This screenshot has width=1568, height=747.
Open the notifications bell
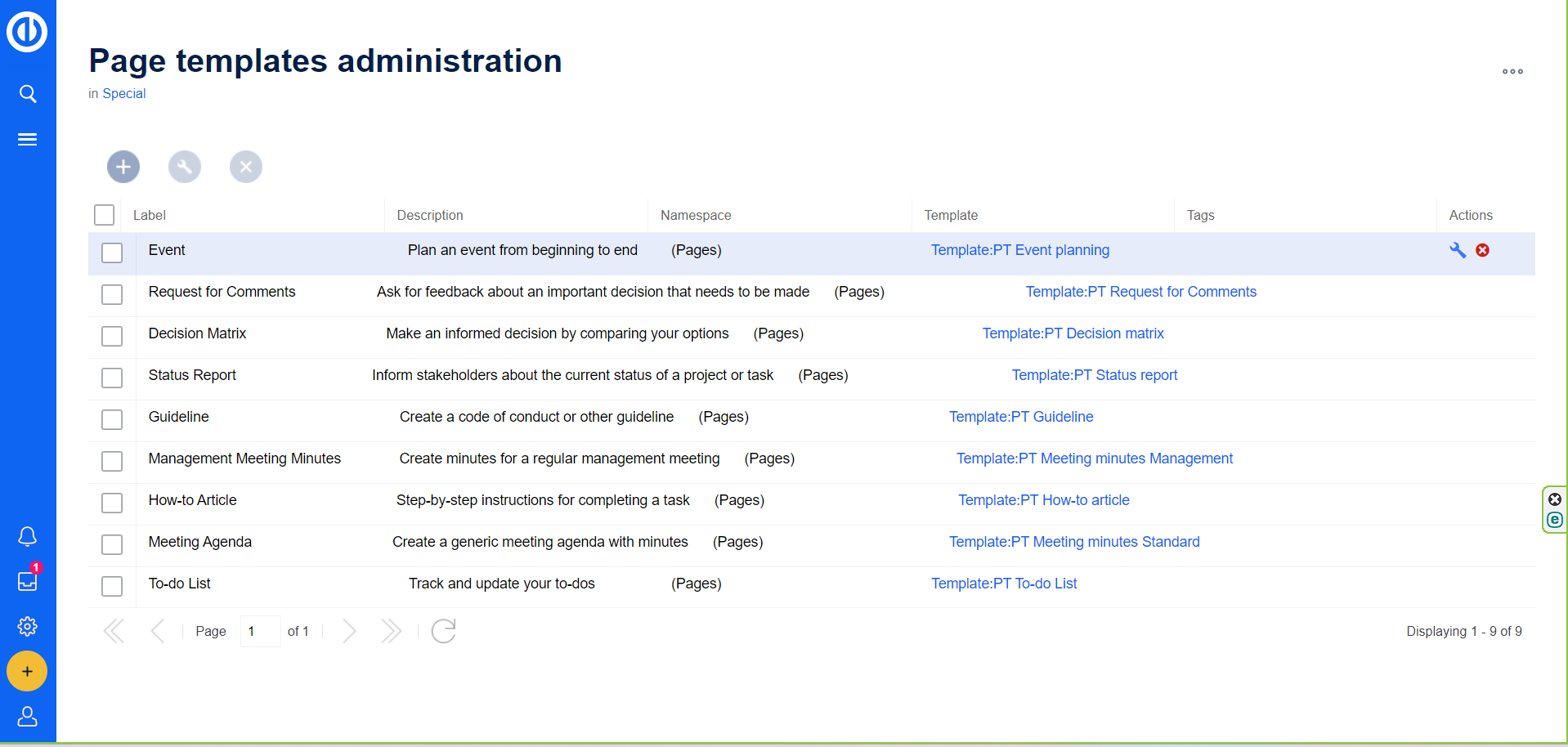28,537
